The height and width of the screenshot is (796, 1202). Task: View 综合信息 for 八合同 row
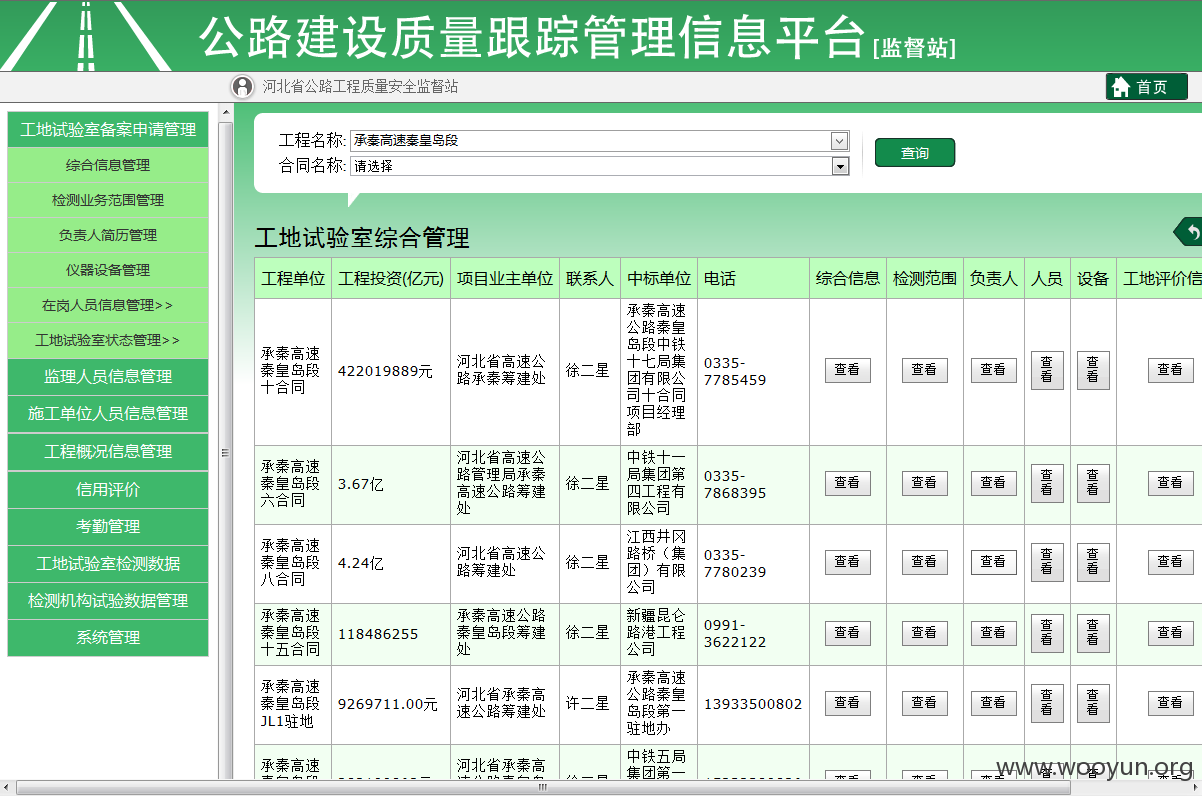847,562
